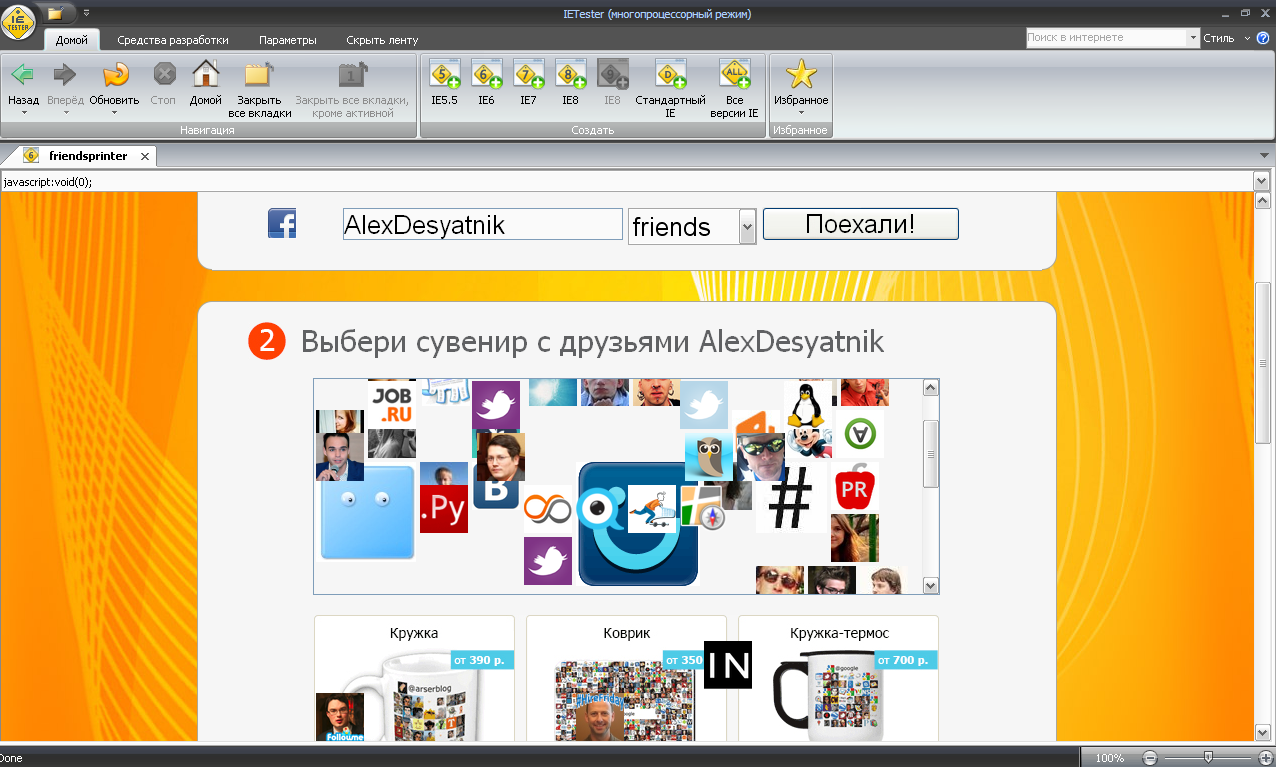The width and height of the screenshot is (1276, 767).
Task: Create a new IE7 tab
Action: click(x=528, y=82)
